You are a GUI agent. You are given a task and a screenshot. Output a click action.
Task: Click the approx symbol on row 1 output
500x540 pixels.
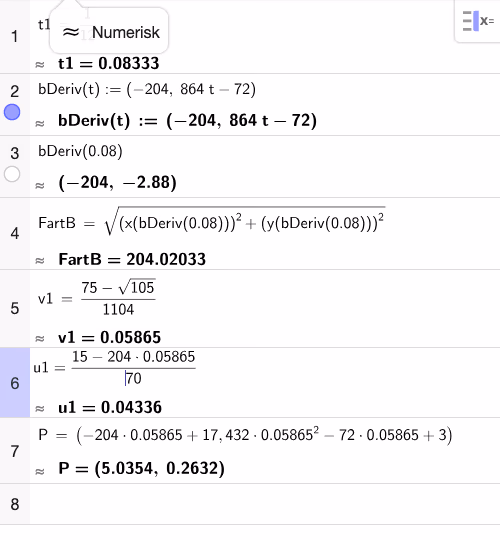pyautogui.click(x=40, y=64)
